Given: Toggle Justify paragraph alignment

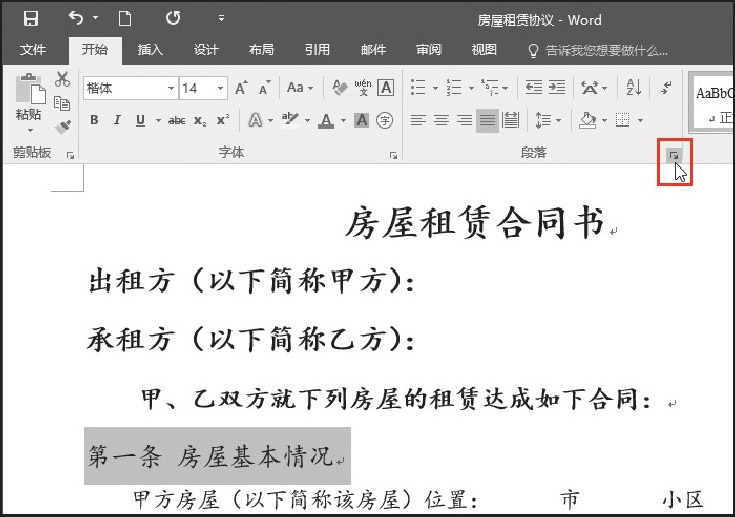Looking at the screenshot, I should tap(487, 121).
